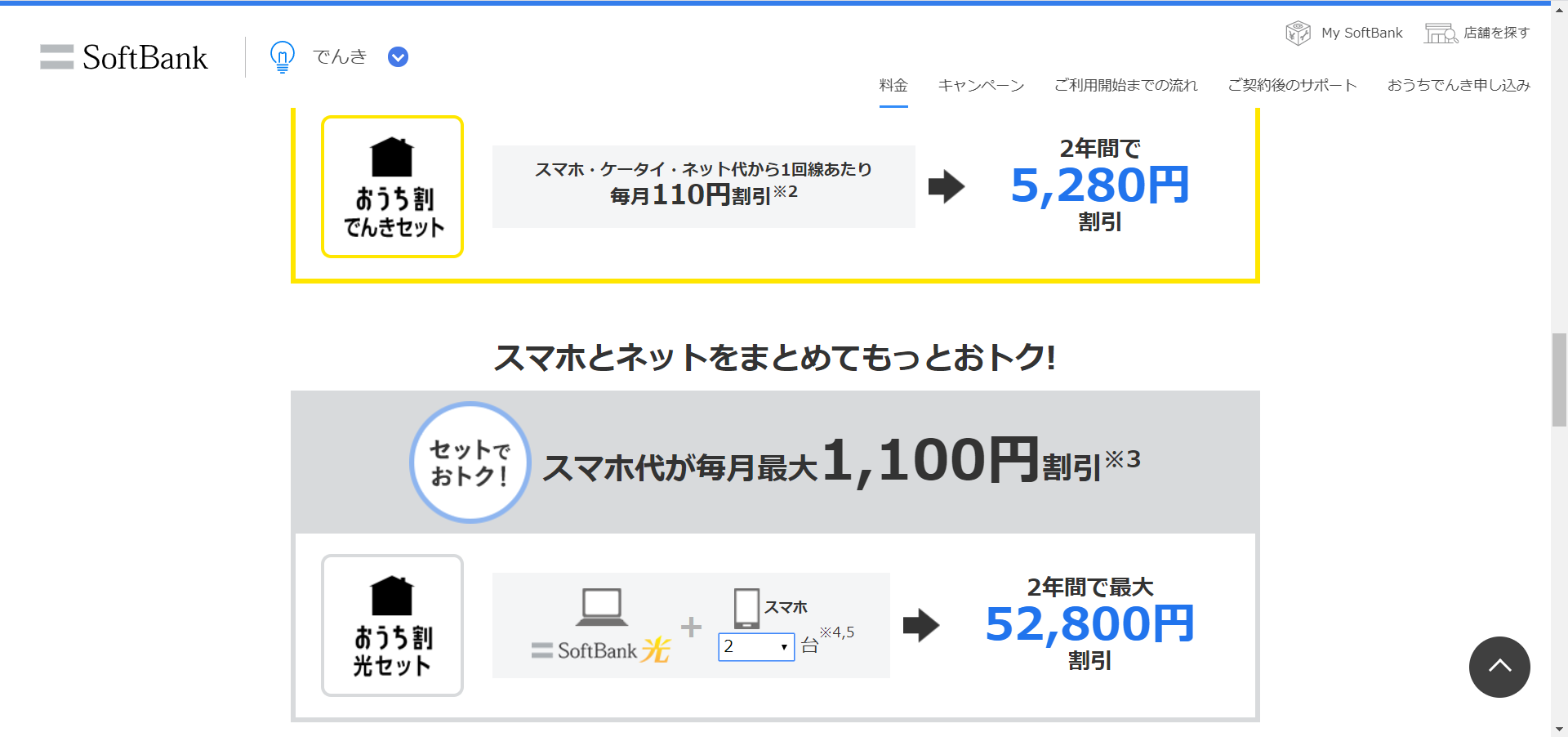
Task: Click the スマホとネットをまとめてもっとおトク! heading
Action: tap(775, 357)
